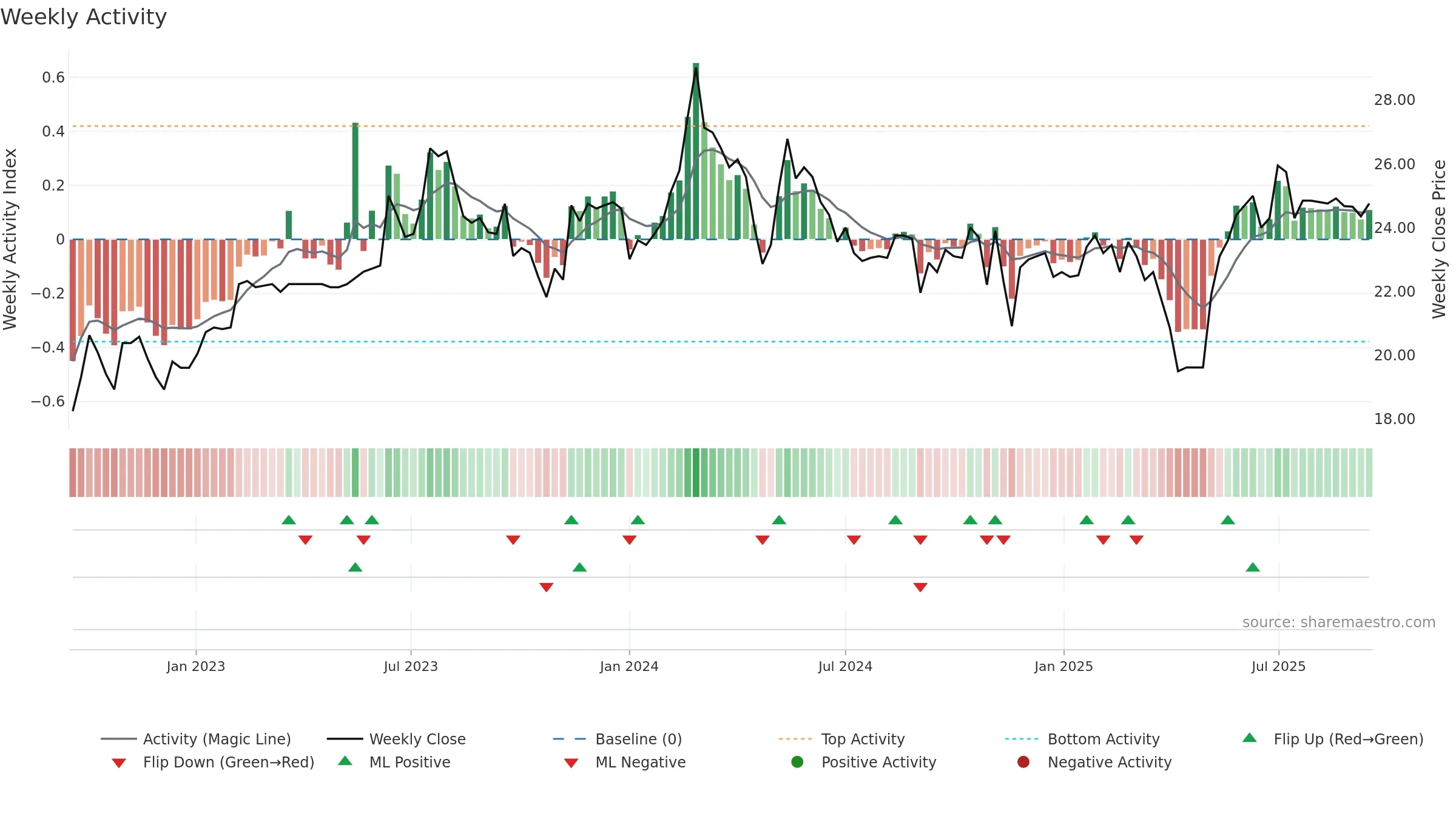
Task: Toggle the Flip Down (Green→Red) legend entry
Action: [x=212, y=762]
